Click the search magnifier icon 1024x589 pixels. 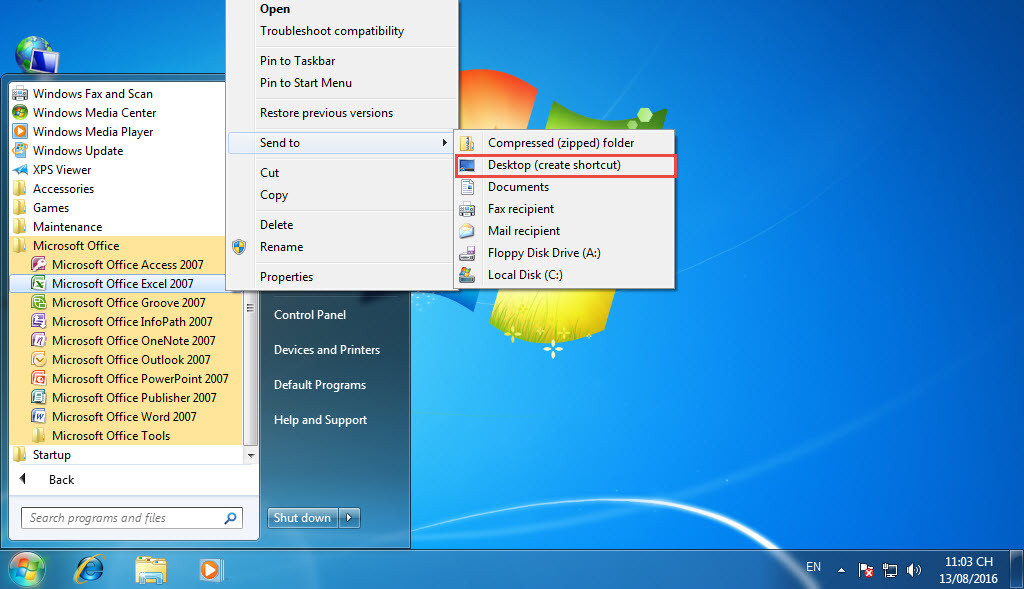pos(231,518)
